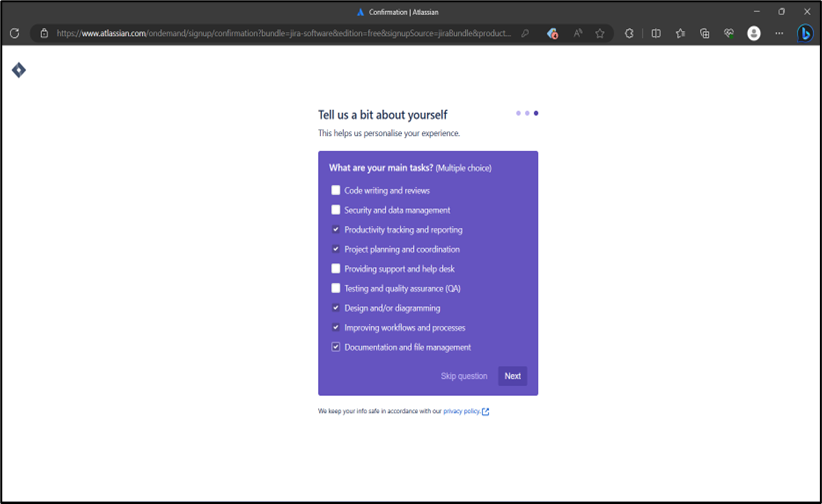The height and width of the screenshot is (504, 822).
Task: Reload the page with the refresh icon
Action: point(15,34)
